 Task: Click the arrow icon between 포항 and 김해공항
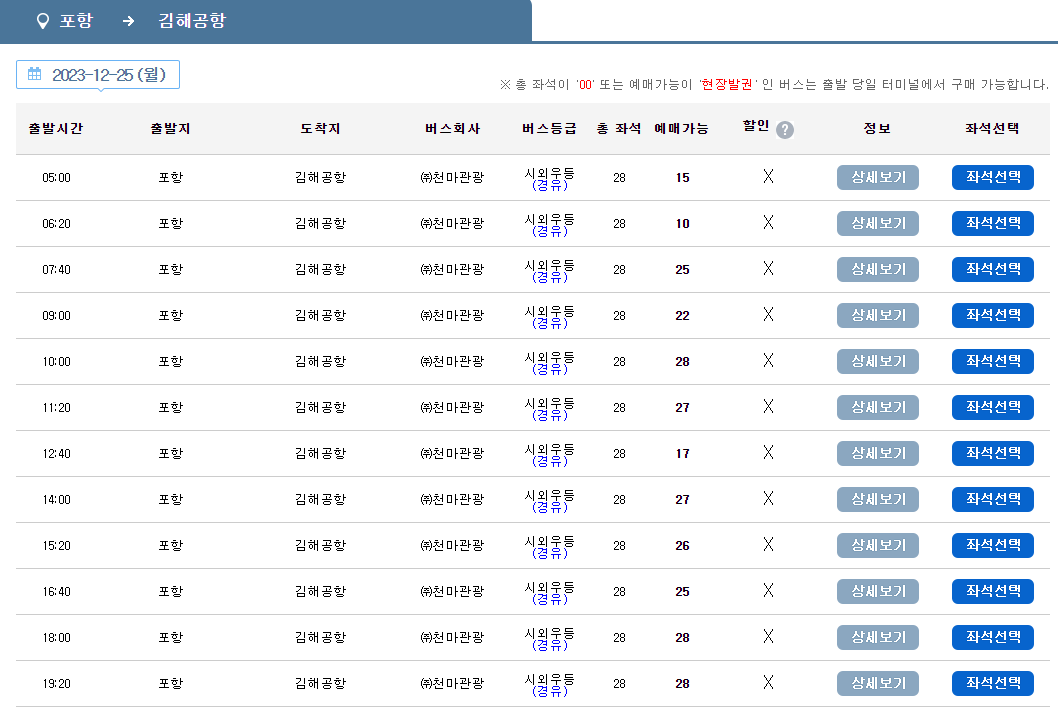click(x=128, y=22)
